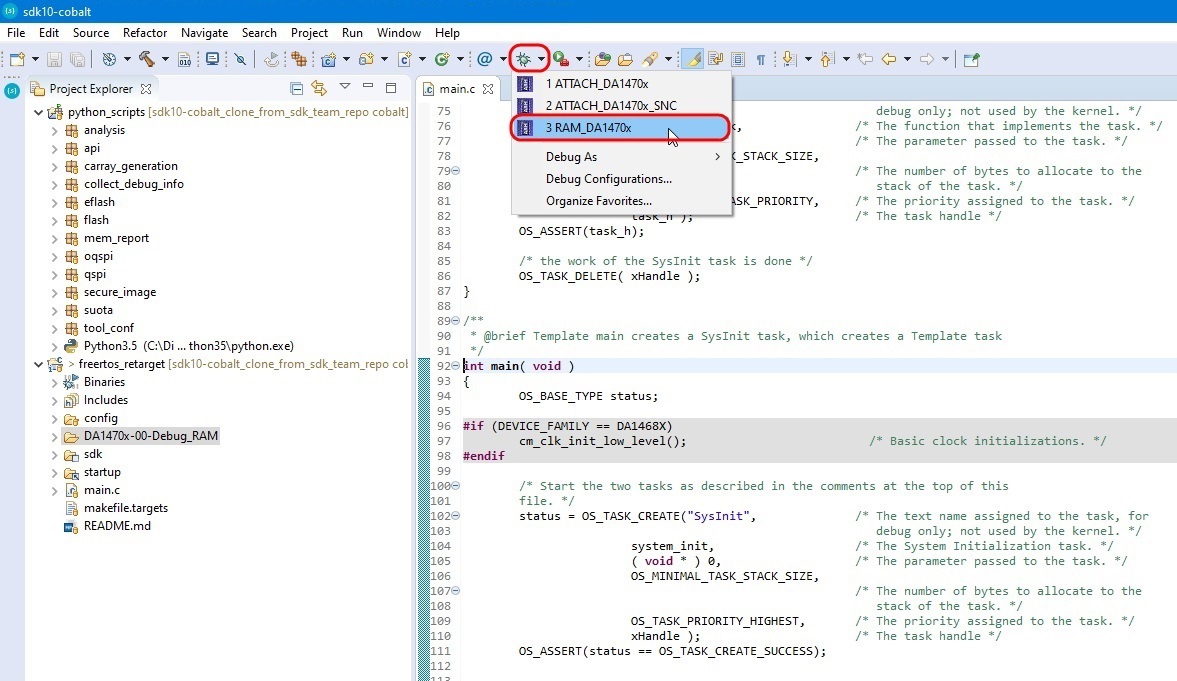This screenshot has width=1177, height=681.
Task: Choose Organize Favorites... entry
Action: click(622, 201)
